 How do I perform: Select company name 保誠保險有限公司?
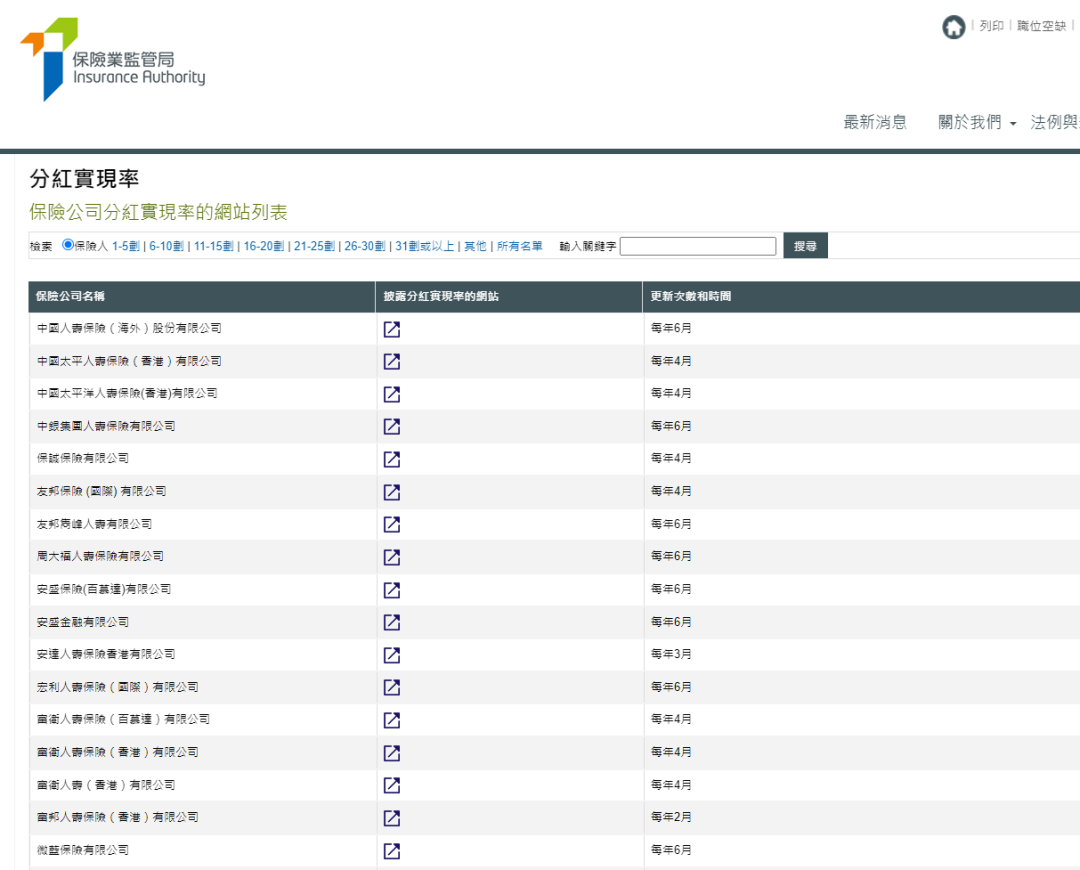(x=83, y=458)
